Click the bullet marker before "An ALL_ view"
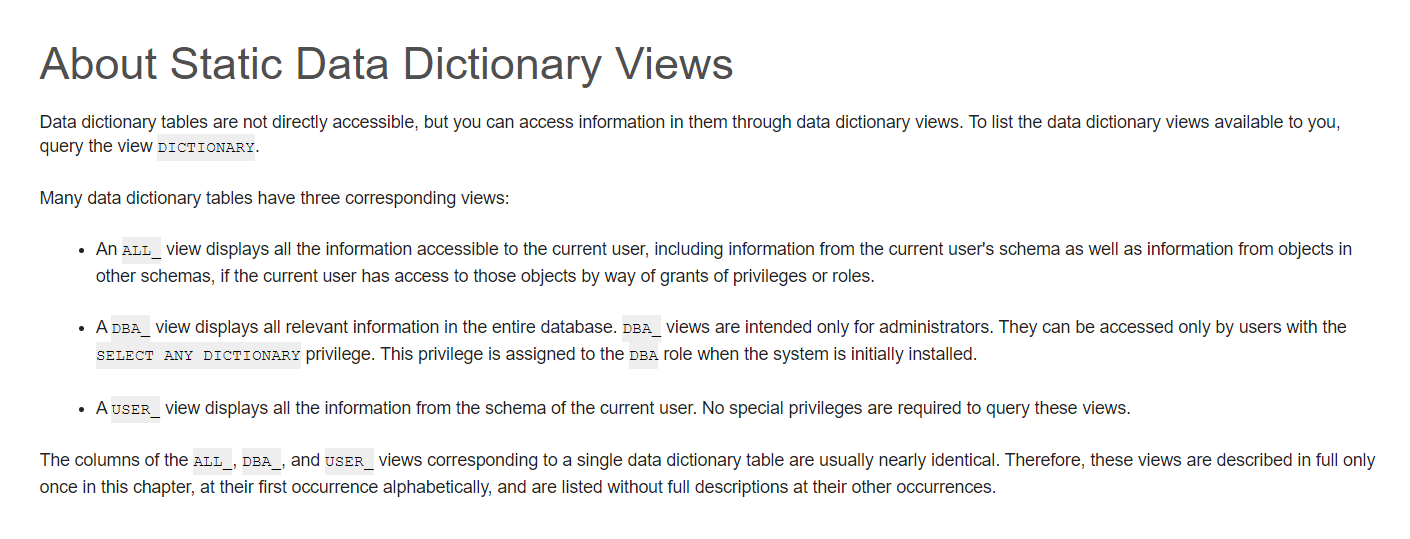 (82, 250)
